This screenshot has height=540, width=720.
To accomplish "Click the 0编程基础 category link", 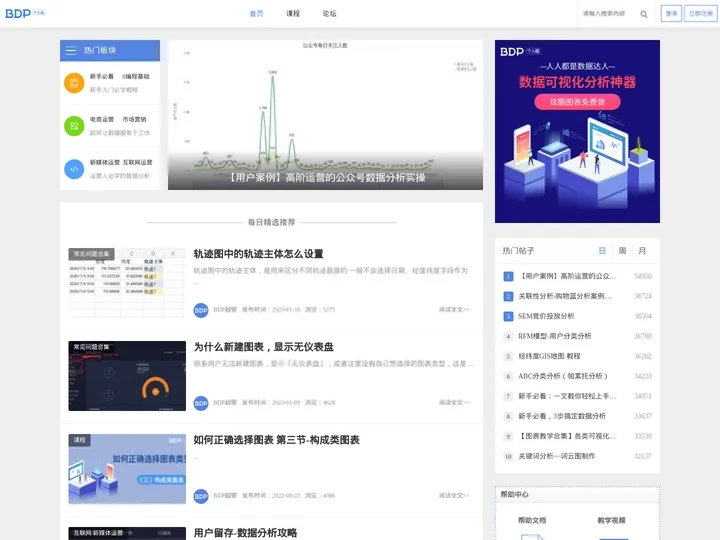I will 135,76.
